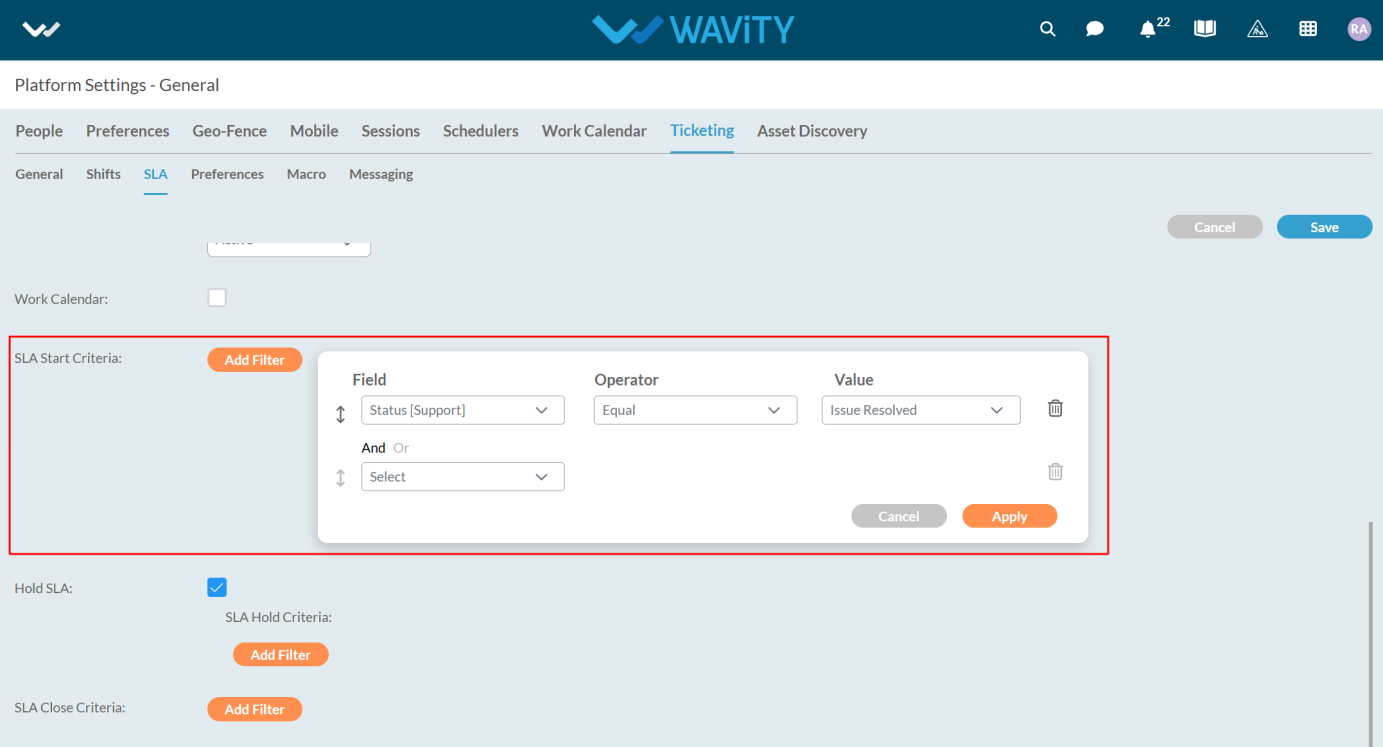1383x747 pixels.
Task: Click trash icon on the Select row
Action: pos(1055,472)
